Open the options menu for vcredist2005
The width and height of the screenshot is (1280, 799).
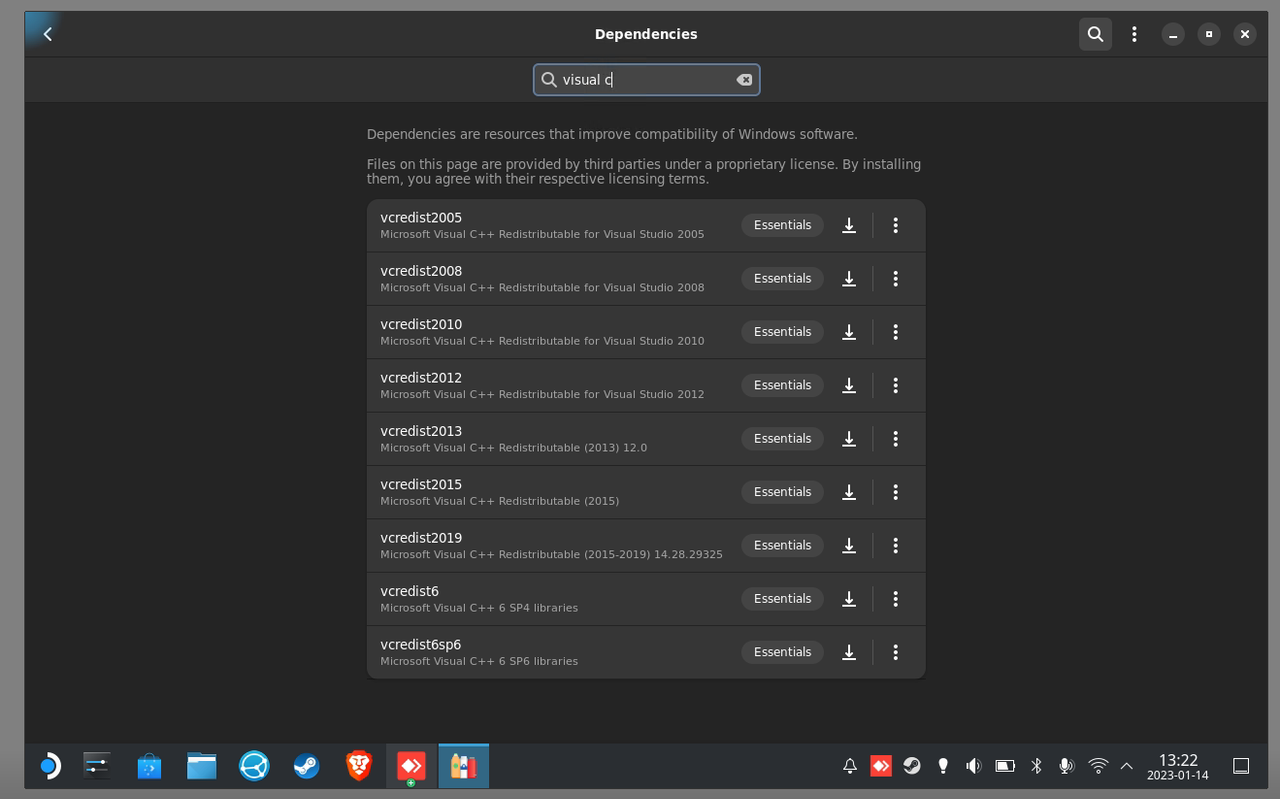[896, 225]
